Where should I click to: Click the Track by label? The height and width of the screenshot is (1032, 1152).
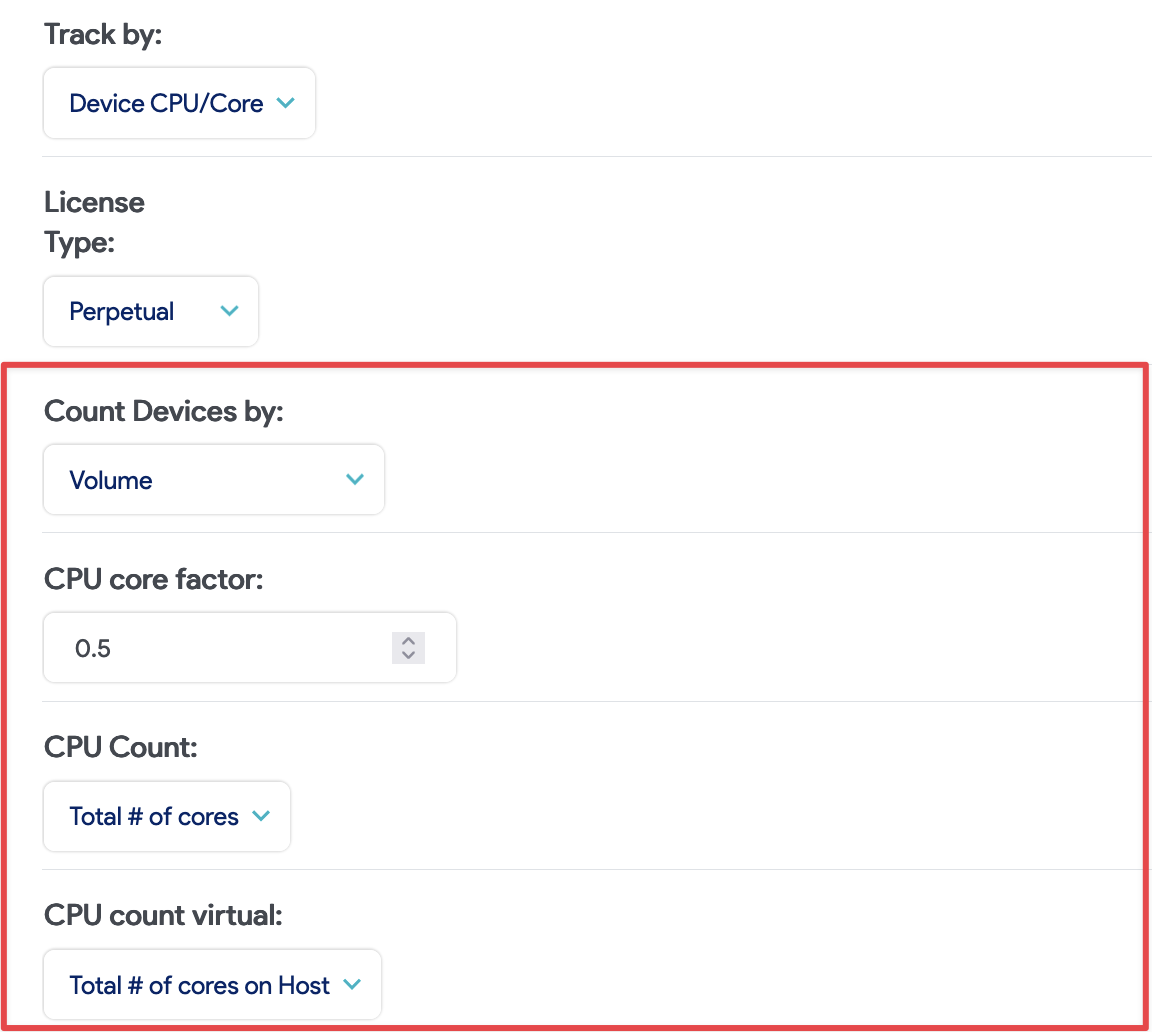coord(103,33)
